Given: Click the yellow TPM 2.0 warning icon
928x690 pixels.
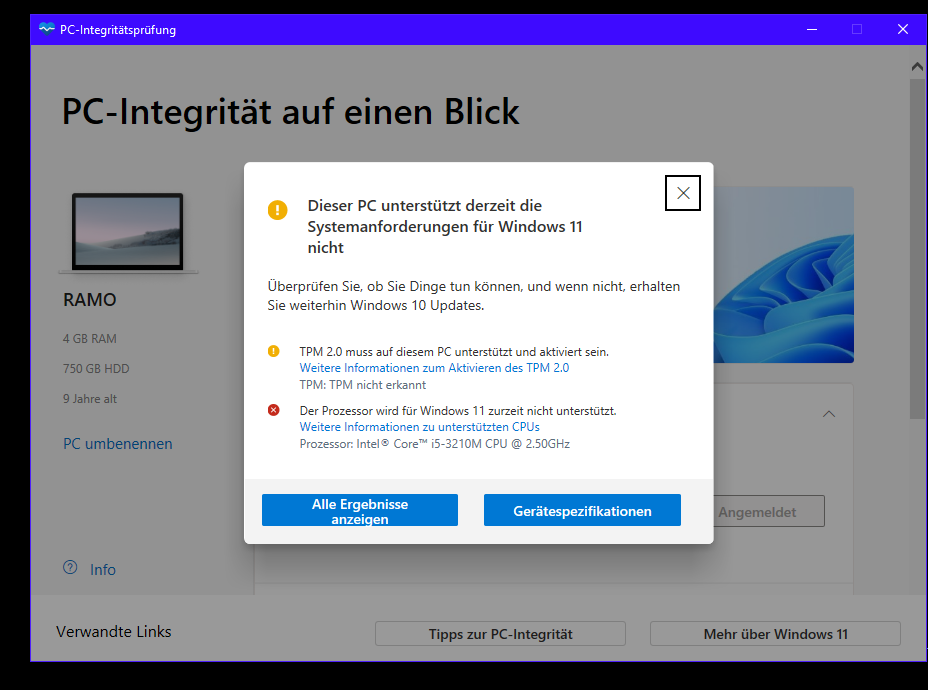Looking at the screenshot, I should pos(273,351).
